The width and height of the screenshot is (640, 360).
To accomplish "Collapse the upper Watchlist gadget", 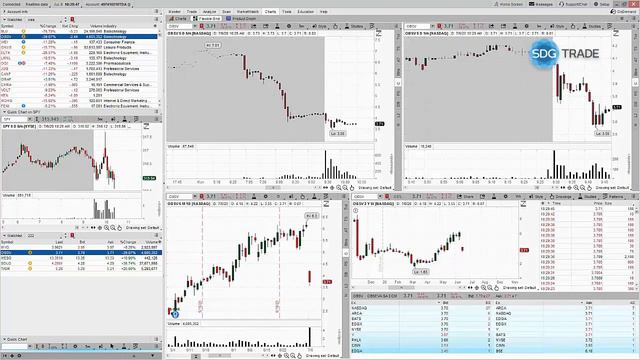I will 4,19.
